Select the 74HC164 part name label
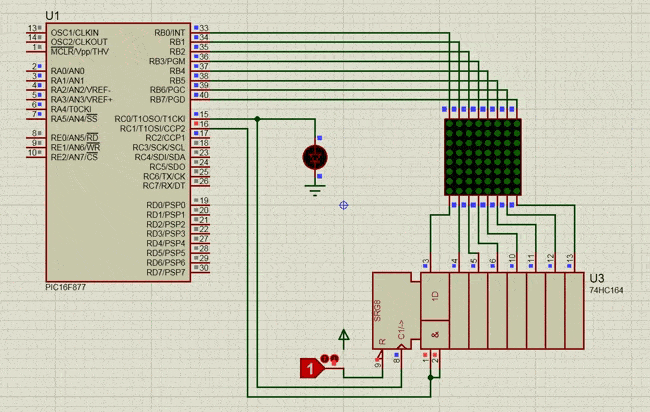The width and height of the screenshot is (650, 412). [606, 290]
